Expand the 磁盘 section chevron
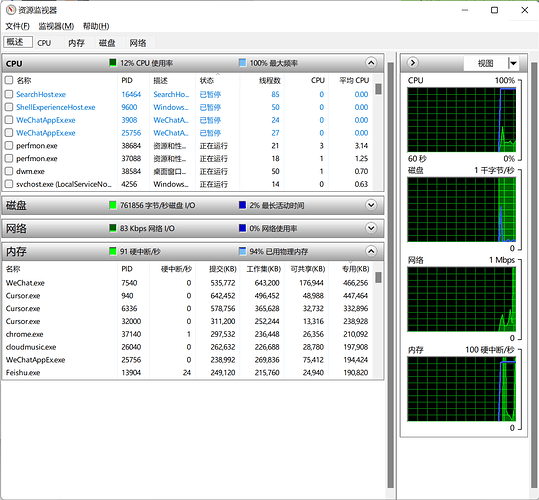This screenshot has height=500, width=539. [371, 205]
